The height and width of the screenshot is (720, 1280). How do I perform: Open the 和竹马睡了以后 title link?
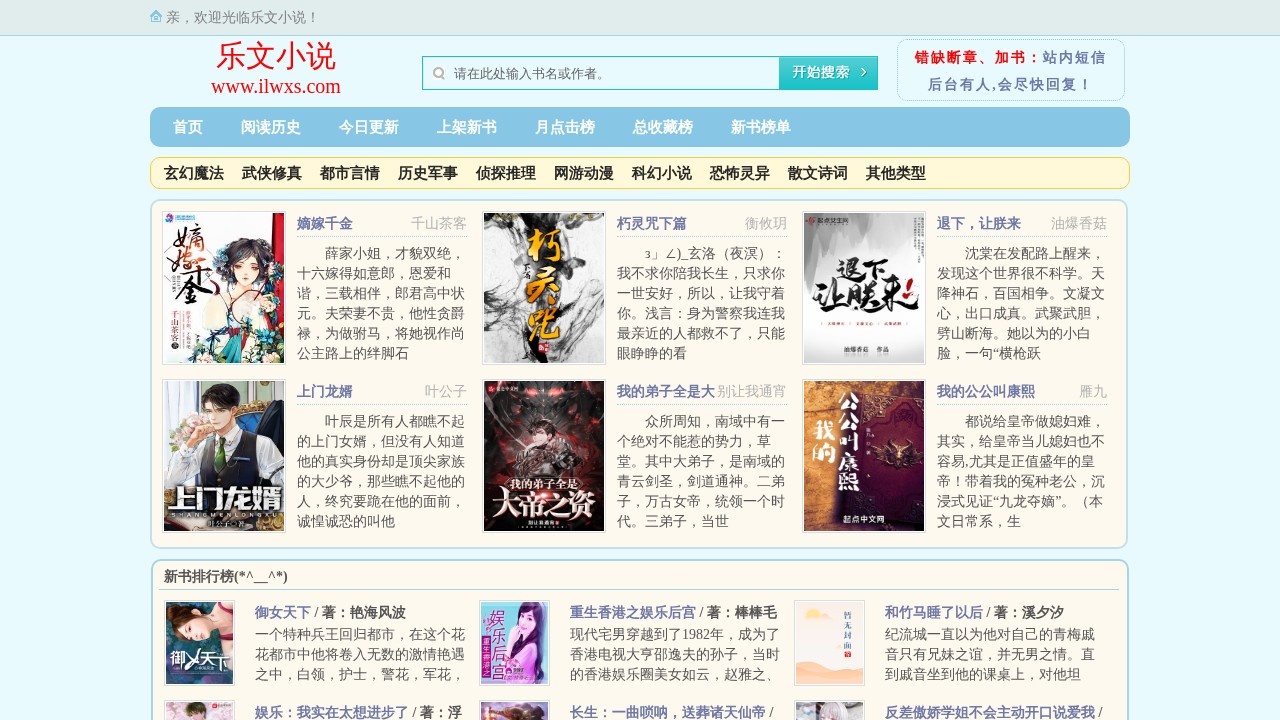pyautogui.click(x=934, y=612)
